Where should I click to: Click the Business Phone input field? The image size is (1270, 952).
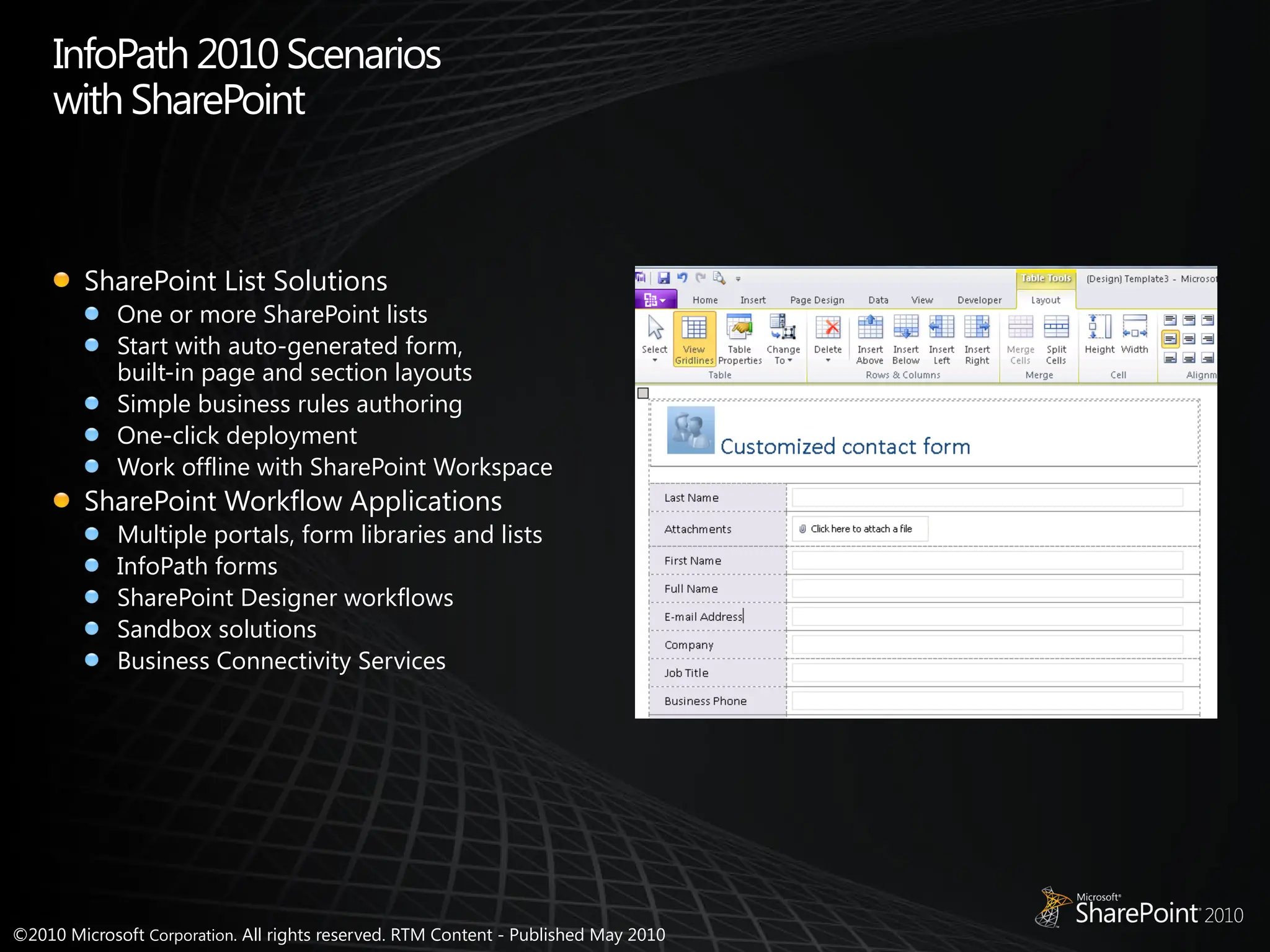coord(987,701)
